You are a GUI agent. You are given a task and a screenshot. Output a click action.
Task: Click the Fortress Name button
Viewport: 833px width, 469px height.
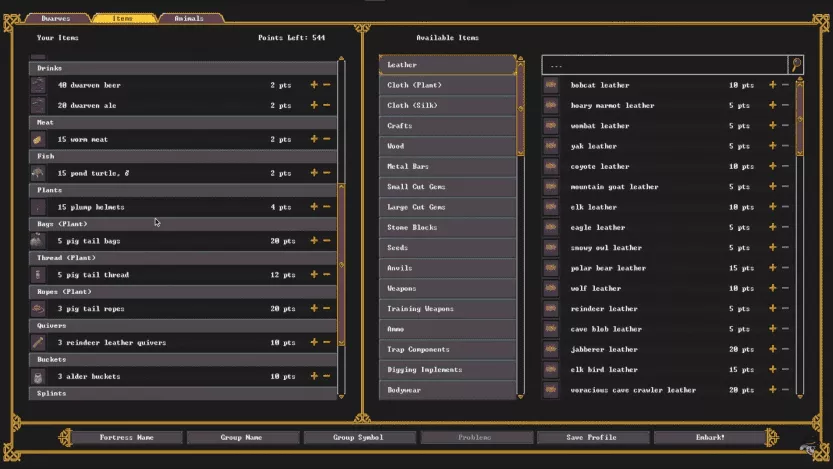point(126,437)
